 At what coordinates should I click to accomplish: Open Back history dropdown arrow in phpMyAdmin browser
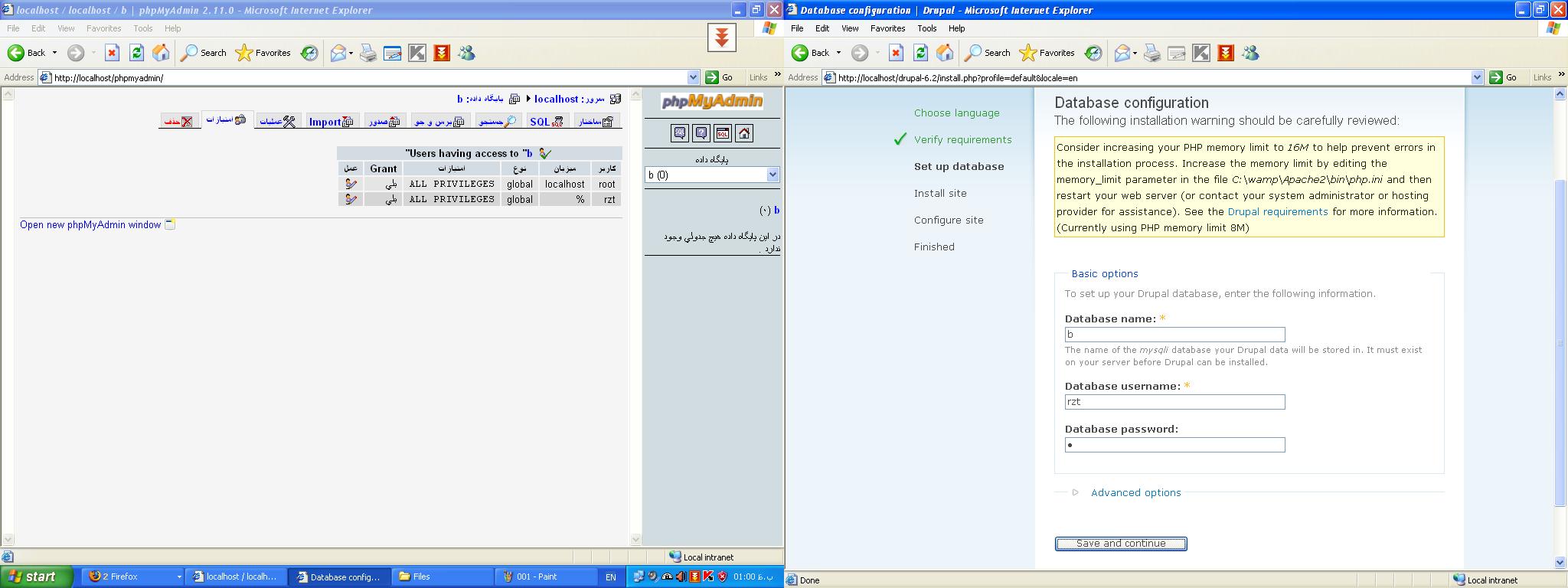click(54, 53)
